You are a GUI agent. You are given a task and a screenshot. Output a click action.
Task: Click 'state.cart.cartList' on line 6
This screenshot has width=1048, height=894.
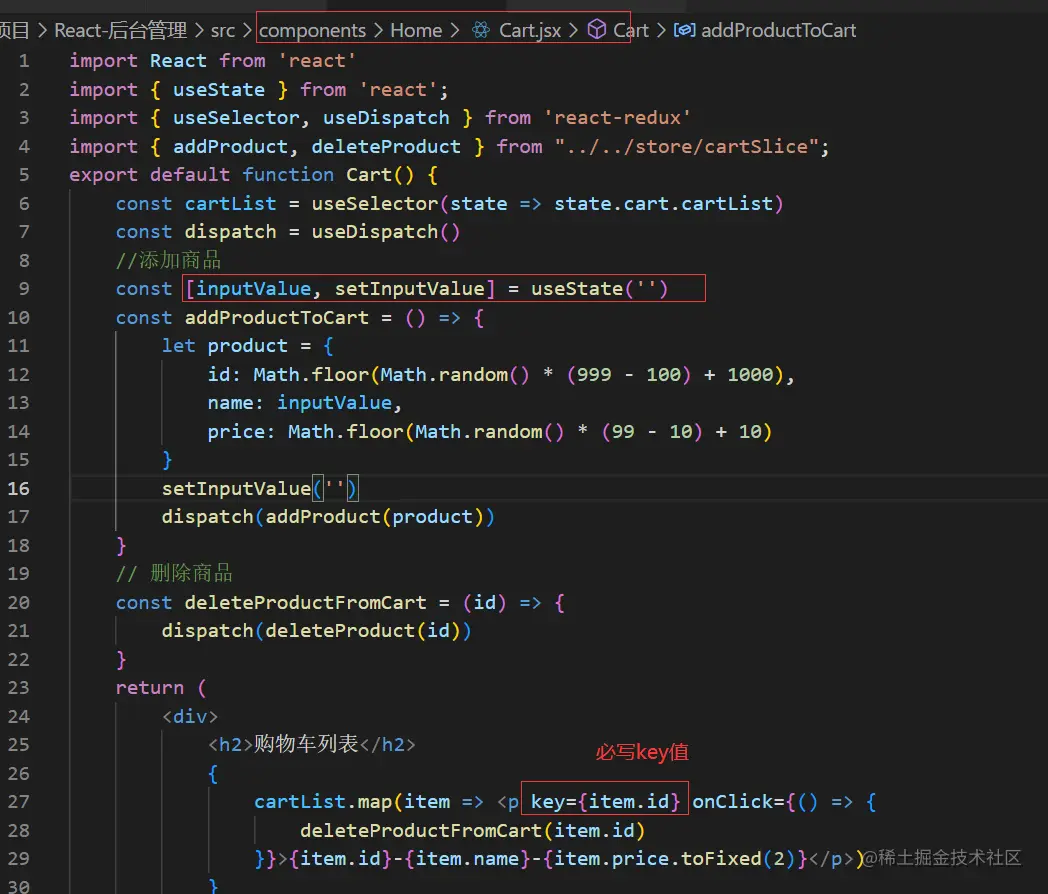coord(663,203)
